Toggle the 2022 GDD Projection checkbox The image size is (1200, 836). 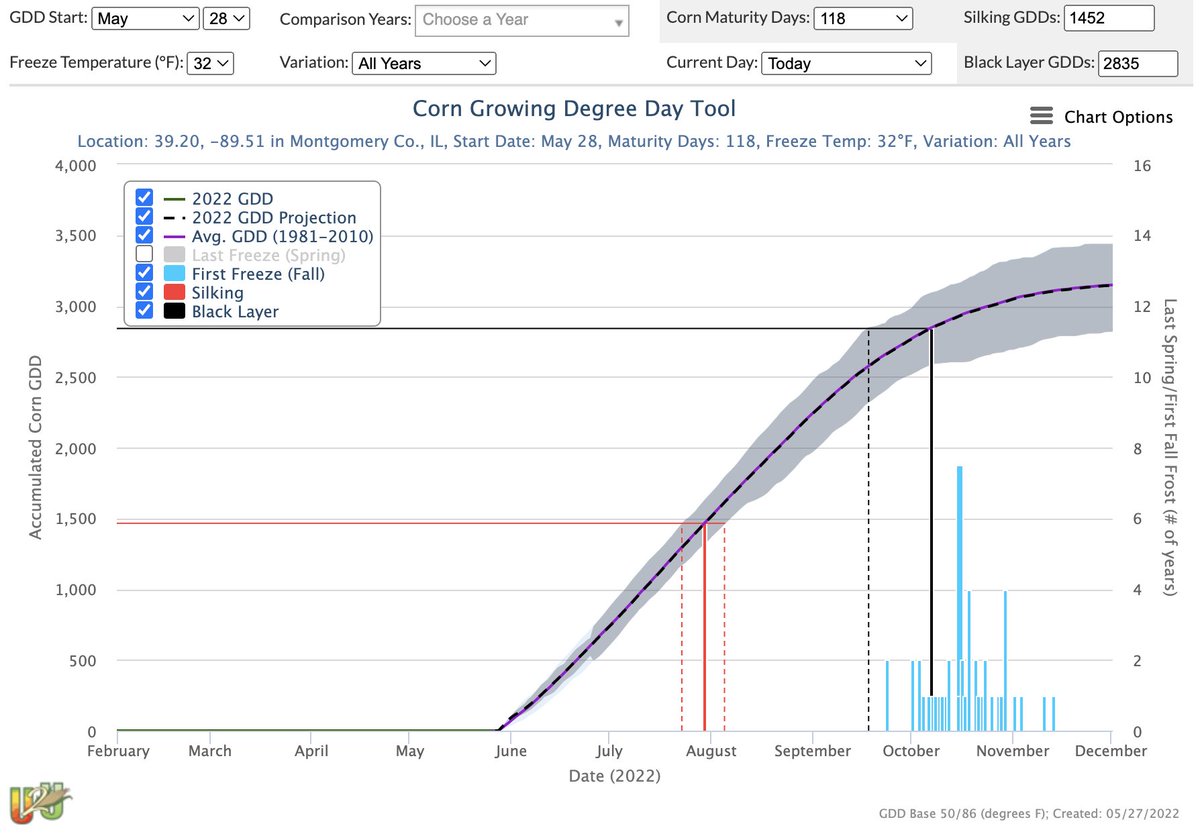click(x=144, y=217)
